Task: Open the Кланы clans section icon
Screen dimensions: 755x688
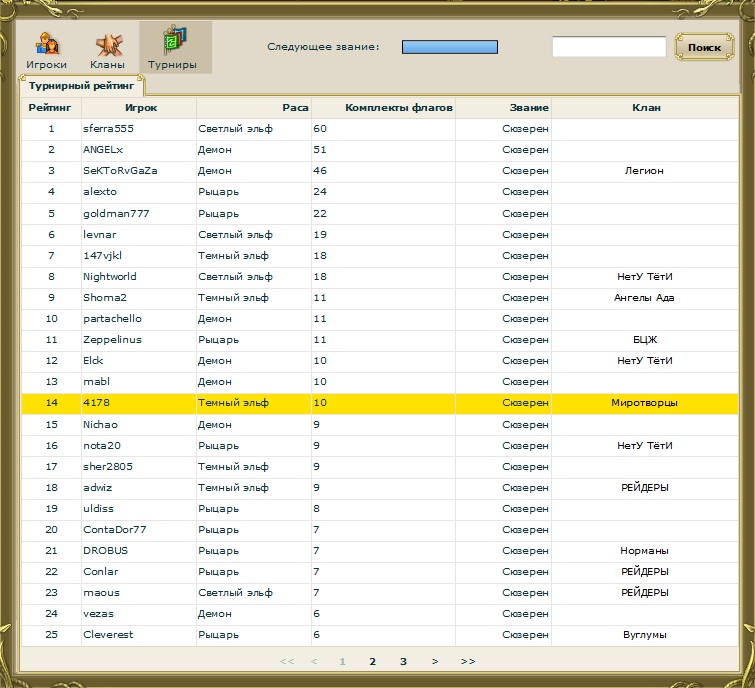Action: pyautogui.click(x=108, y=45)
